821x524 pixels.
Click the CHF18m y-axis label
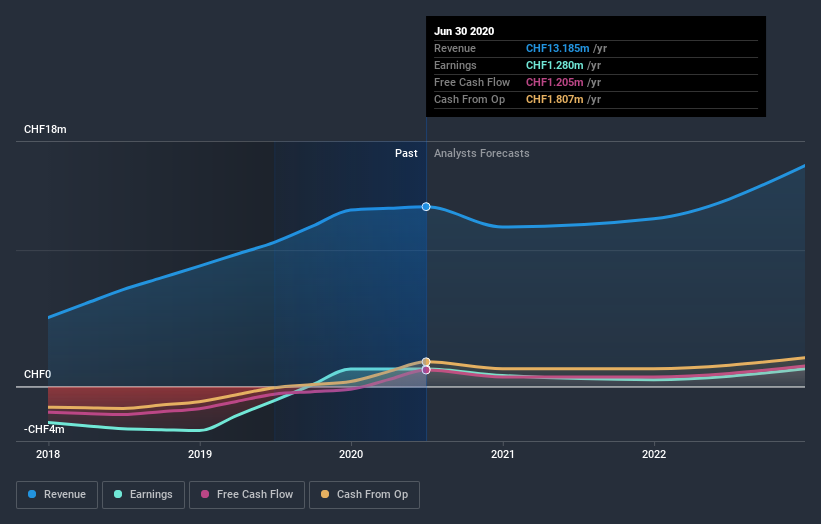click(x=45, y=129)
